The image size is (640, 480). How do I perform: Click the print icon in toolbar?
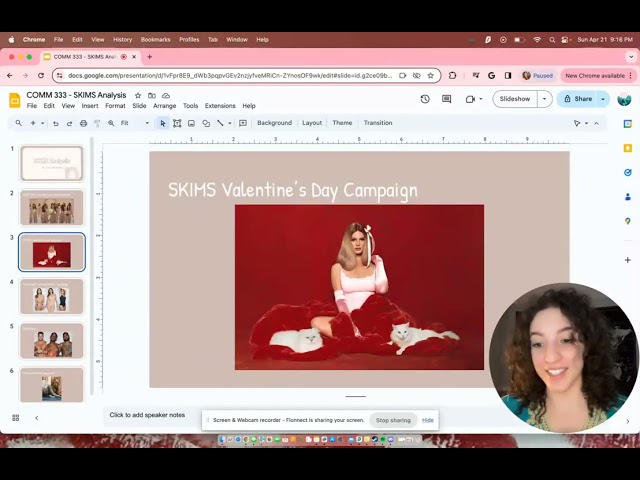click(x=83, y=123)
